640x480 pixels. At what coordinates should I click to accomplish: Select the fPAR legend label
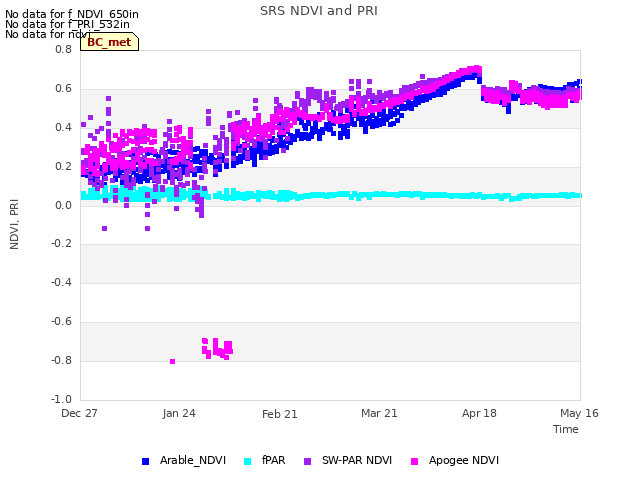(273, 460)
